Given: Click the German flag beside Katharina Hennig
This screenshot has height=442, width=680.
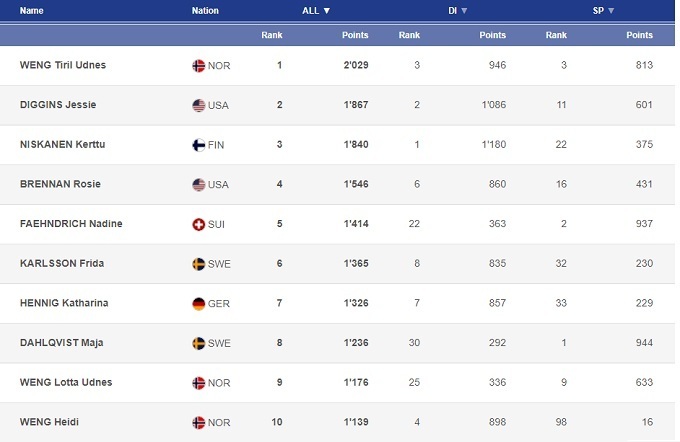Looking at the screenshot, I should [x=198, y=304].
